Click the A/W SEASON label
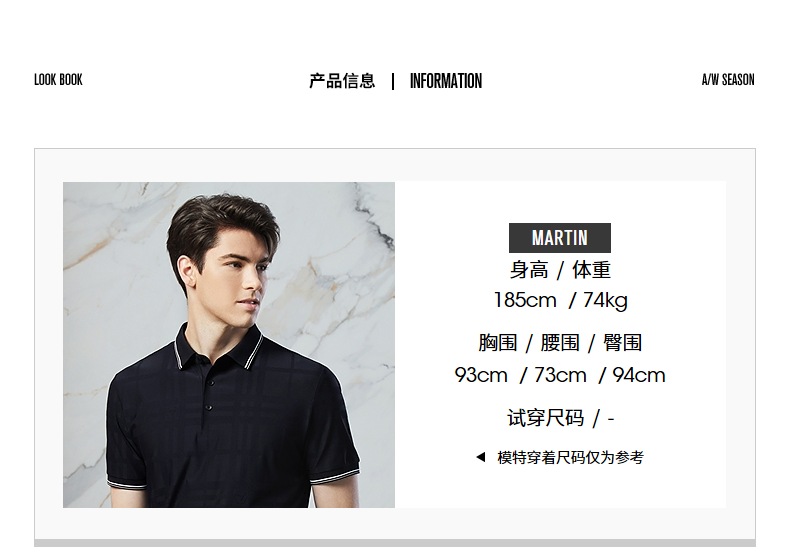The image size is (790, 553). click(728, 80)
